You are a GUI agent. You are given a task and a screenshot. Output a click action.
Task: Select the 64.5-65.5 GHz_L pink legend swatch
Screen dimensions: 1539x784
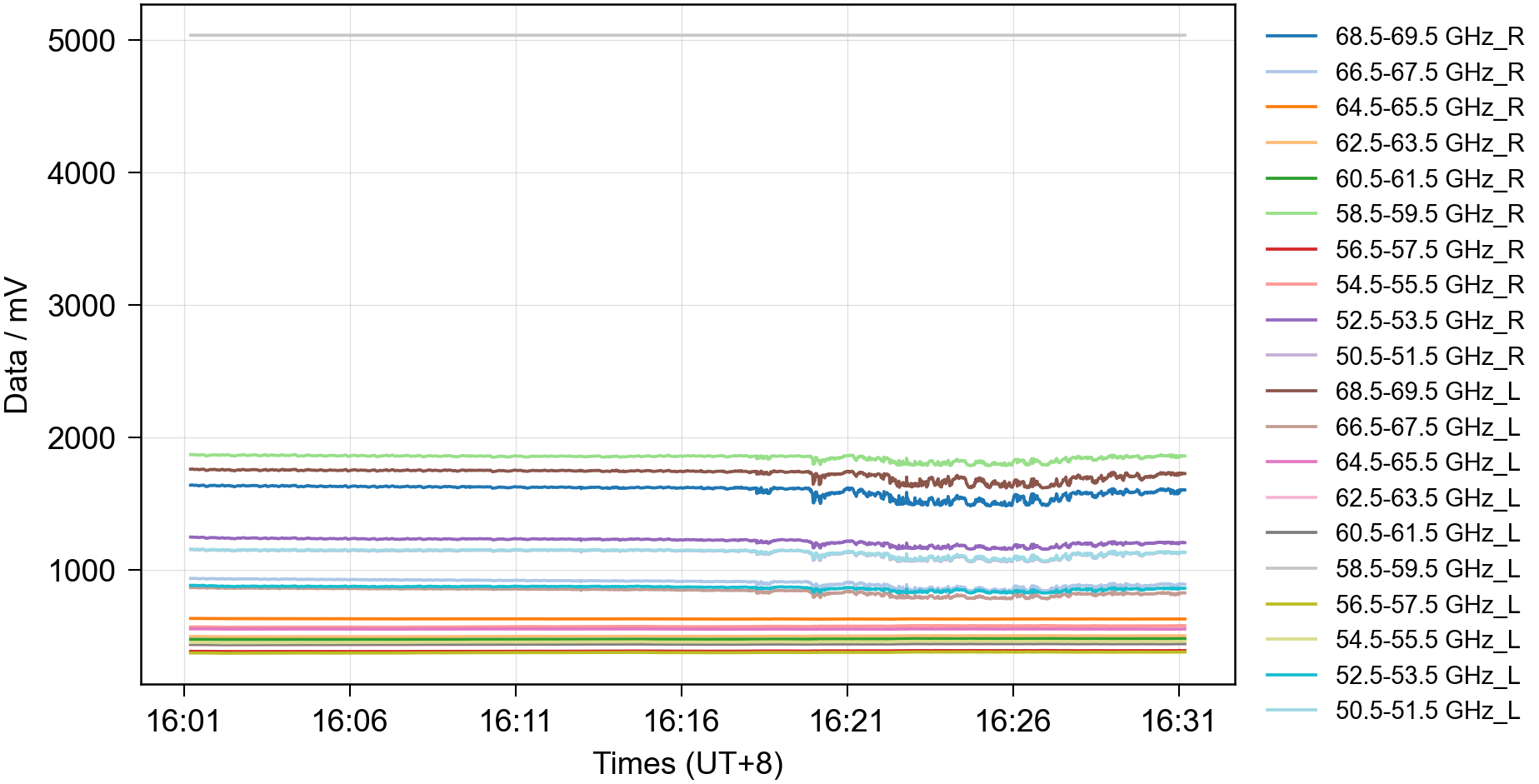[x=1291, y=462]
